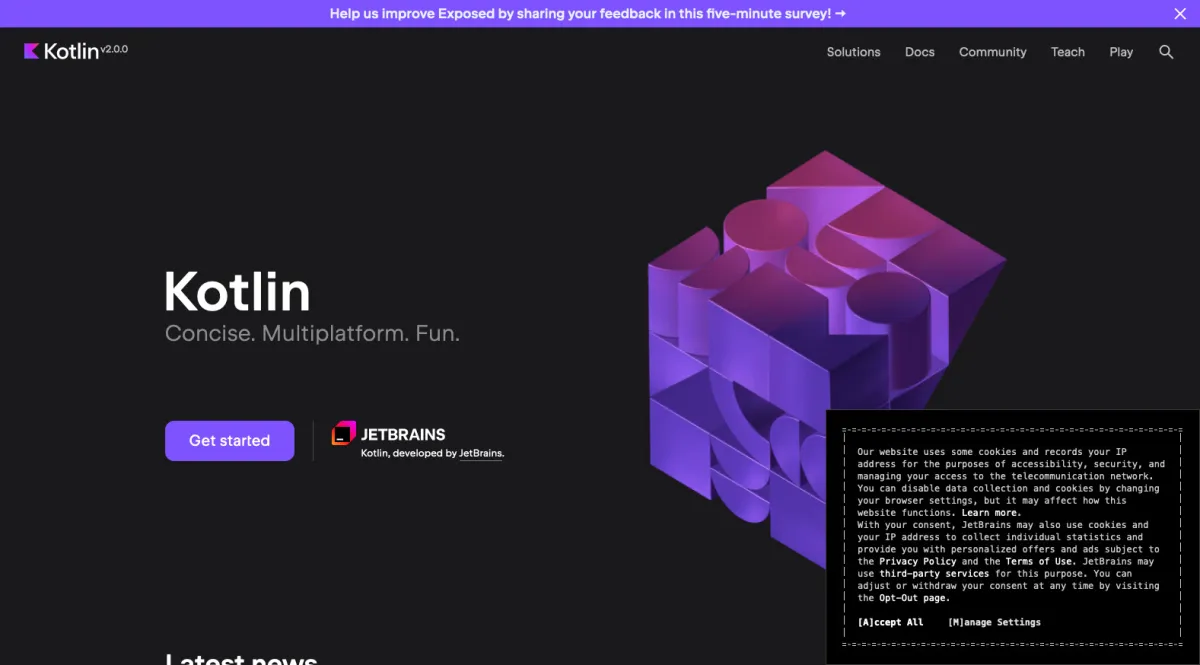The height and width of the screenshot is (665, 1200).
Task: Click the 'Concise. Multiplatform. Fun.' tagline
Action: tap(312, 334)
